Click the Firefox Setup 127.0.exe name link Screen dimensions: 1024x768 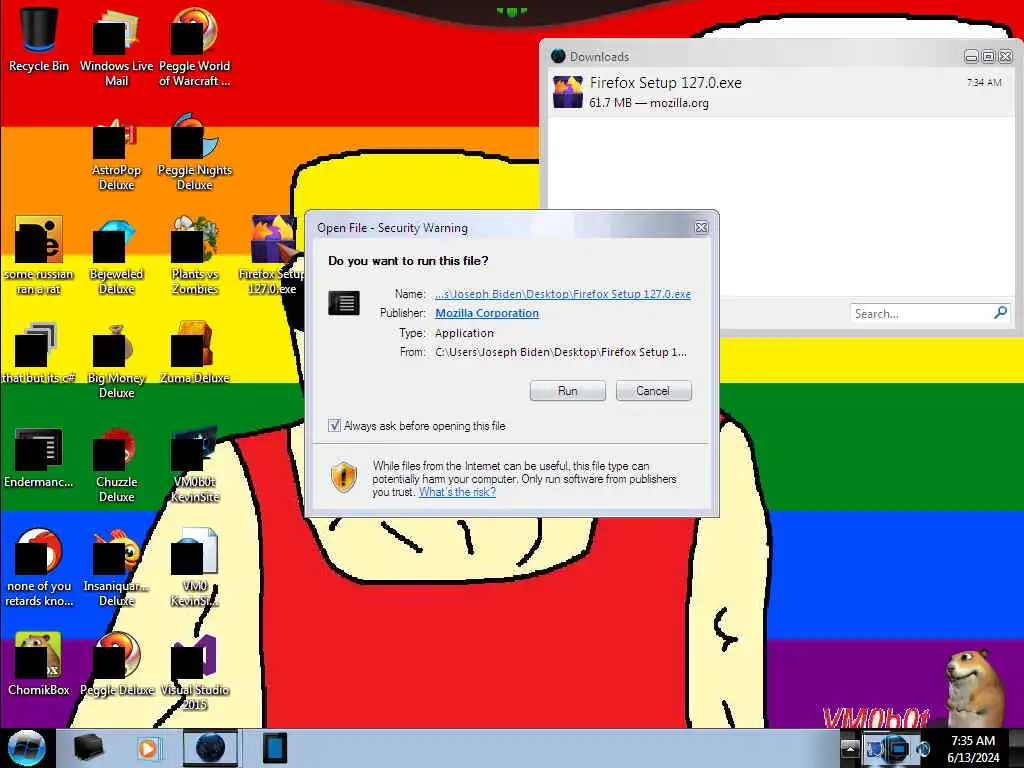pos(563,294)
